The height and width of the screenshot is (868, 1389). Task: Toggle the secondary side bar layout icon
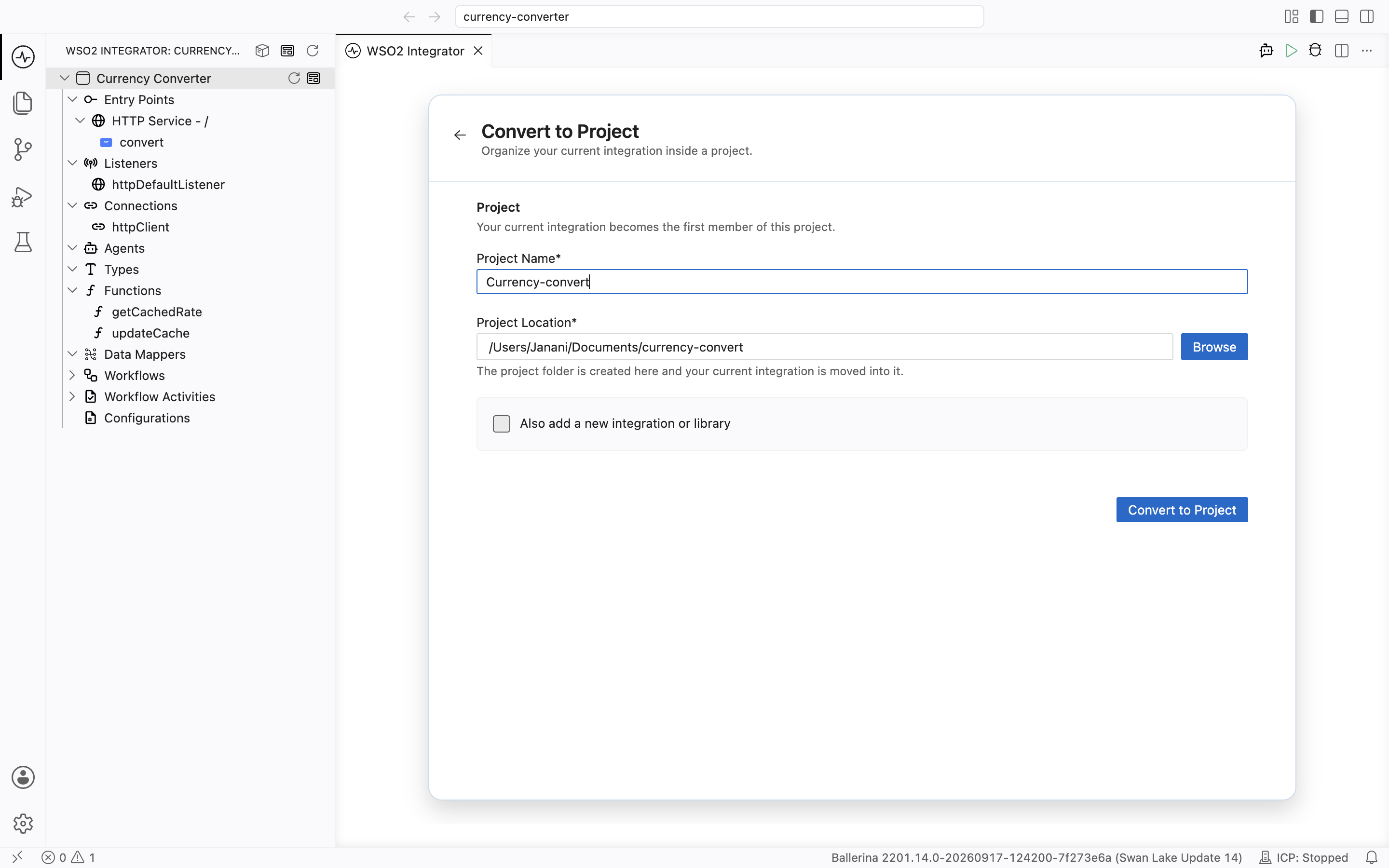point(1367,17)
